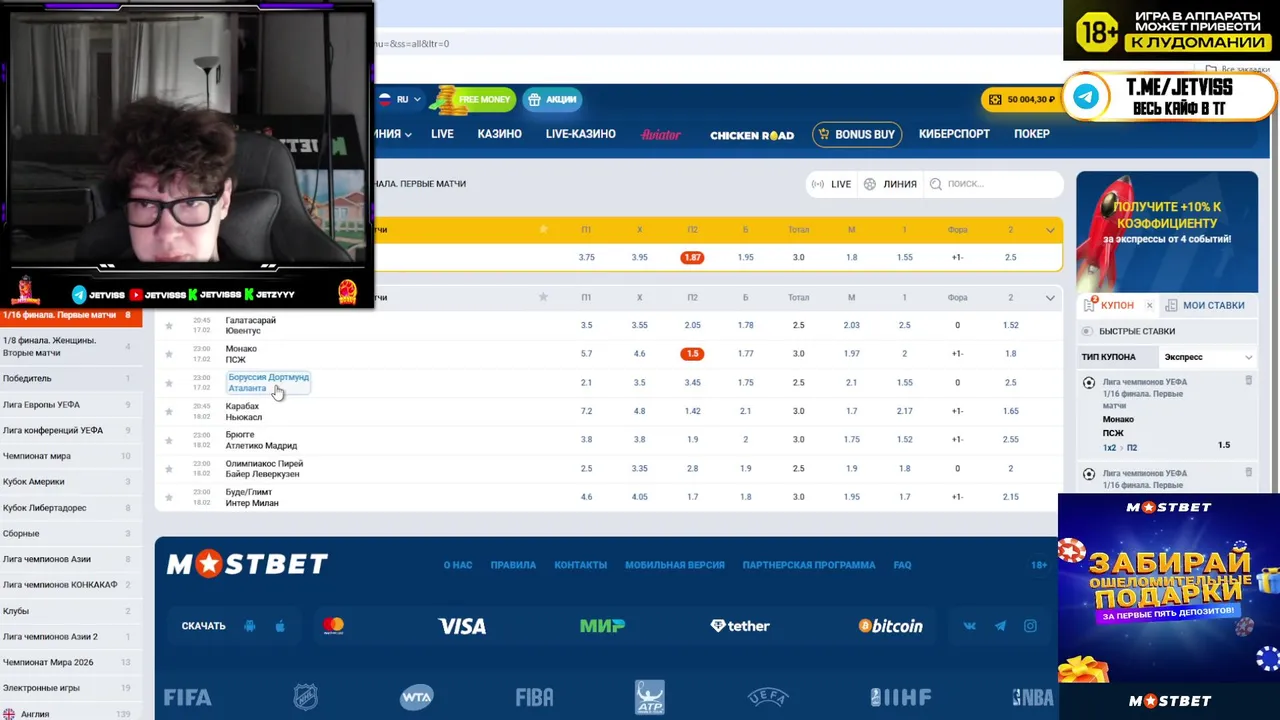Select X odds 3.8 for Брюгге match
Screen dimensions: 1280x720
tap(639, 440)
